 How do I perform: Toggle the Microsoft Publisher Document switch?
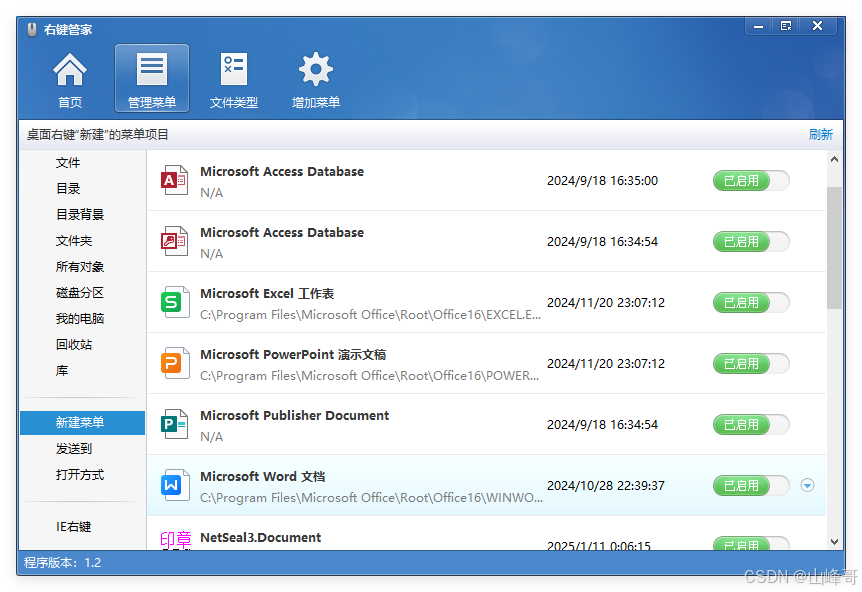[751, 424]
